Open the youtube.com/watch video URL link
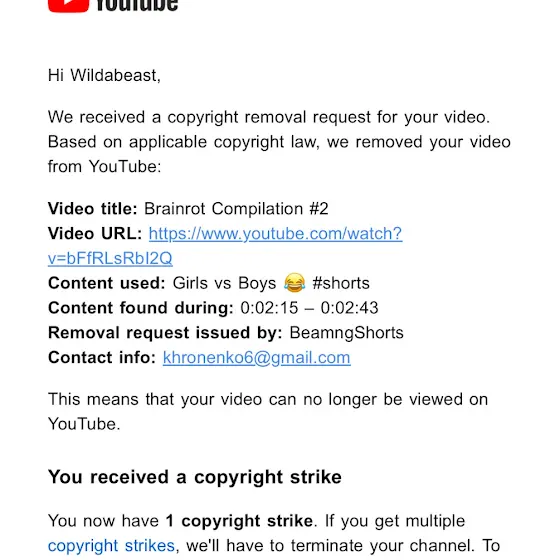This screenshot has height=560, width=560. click(275, 234)
